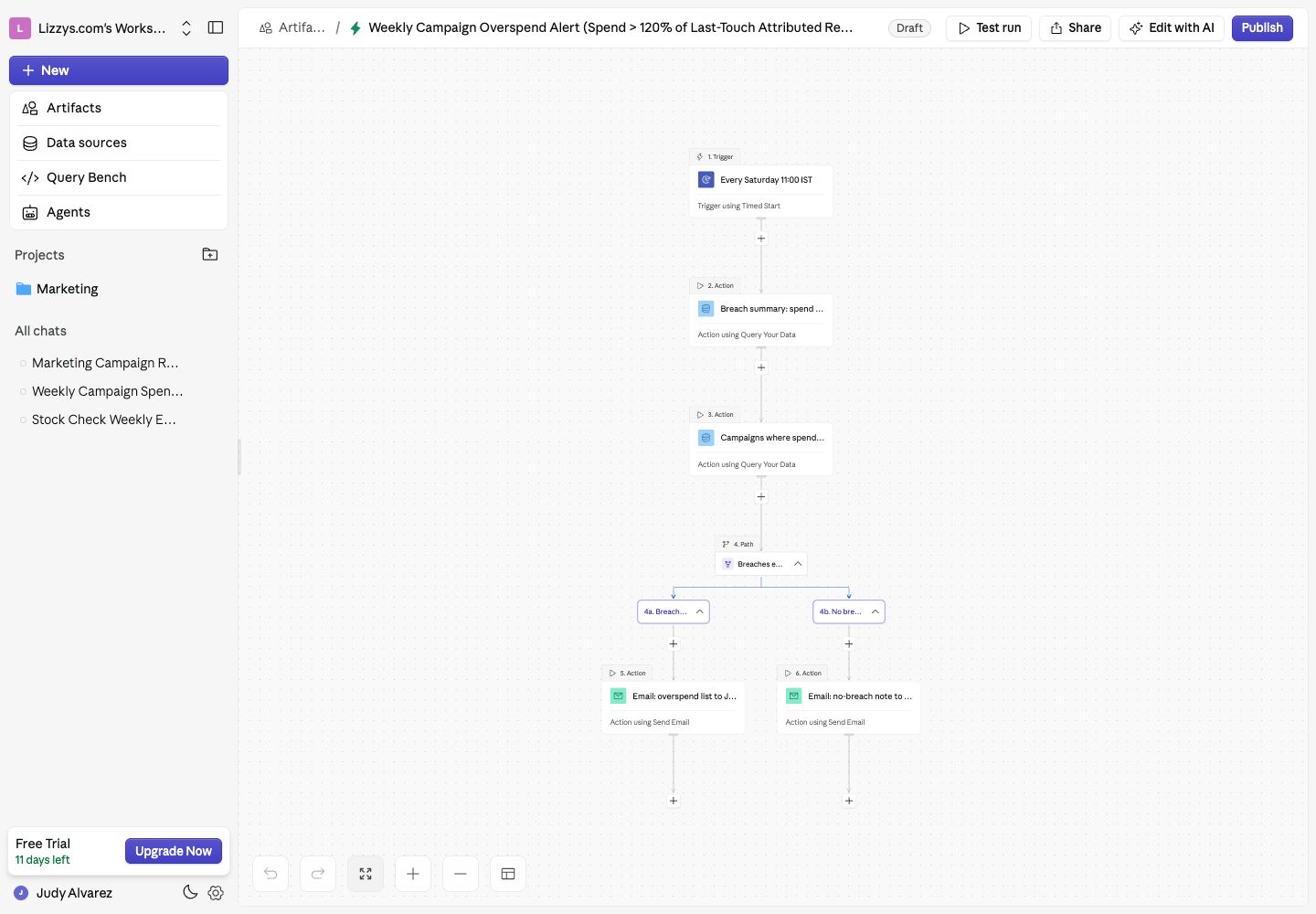Open Artifacts in sidebar
This screenshot has height=914, width=1316.
pyautogui.click(x=119, y=108)
